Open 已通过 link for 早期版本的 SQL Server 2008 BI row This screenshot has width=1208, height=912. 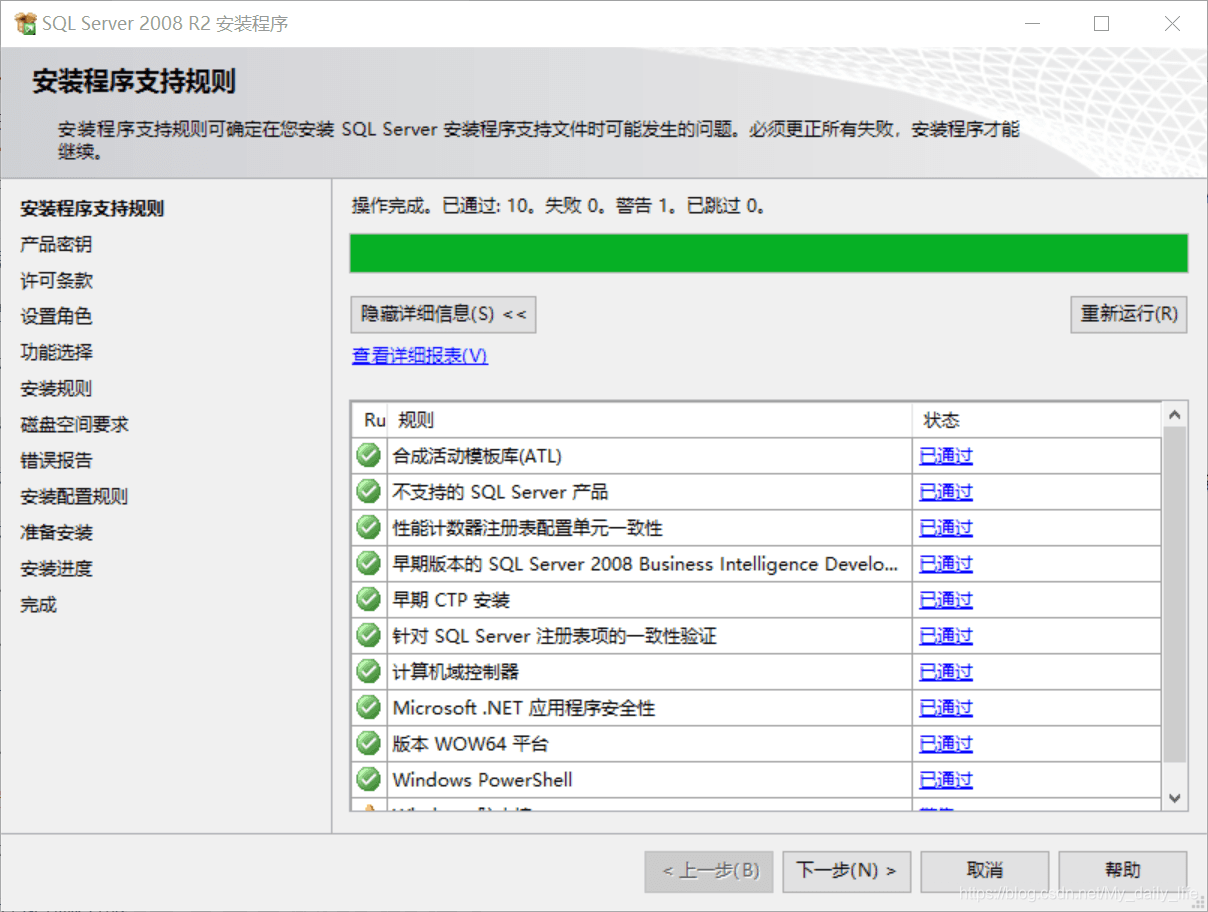[946, 564]
